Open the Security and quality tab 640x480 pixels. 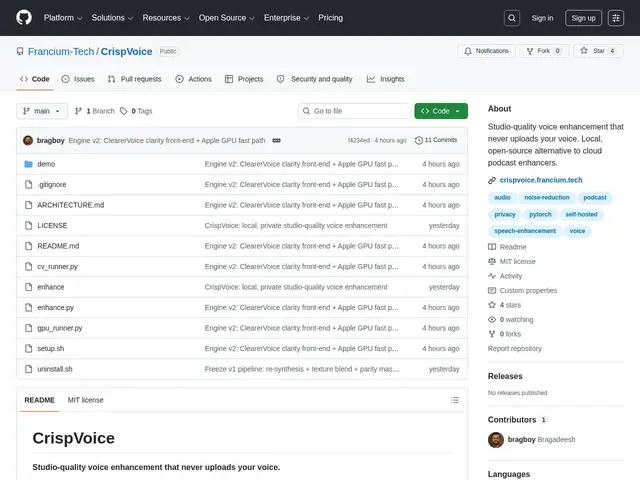(314, 79)
